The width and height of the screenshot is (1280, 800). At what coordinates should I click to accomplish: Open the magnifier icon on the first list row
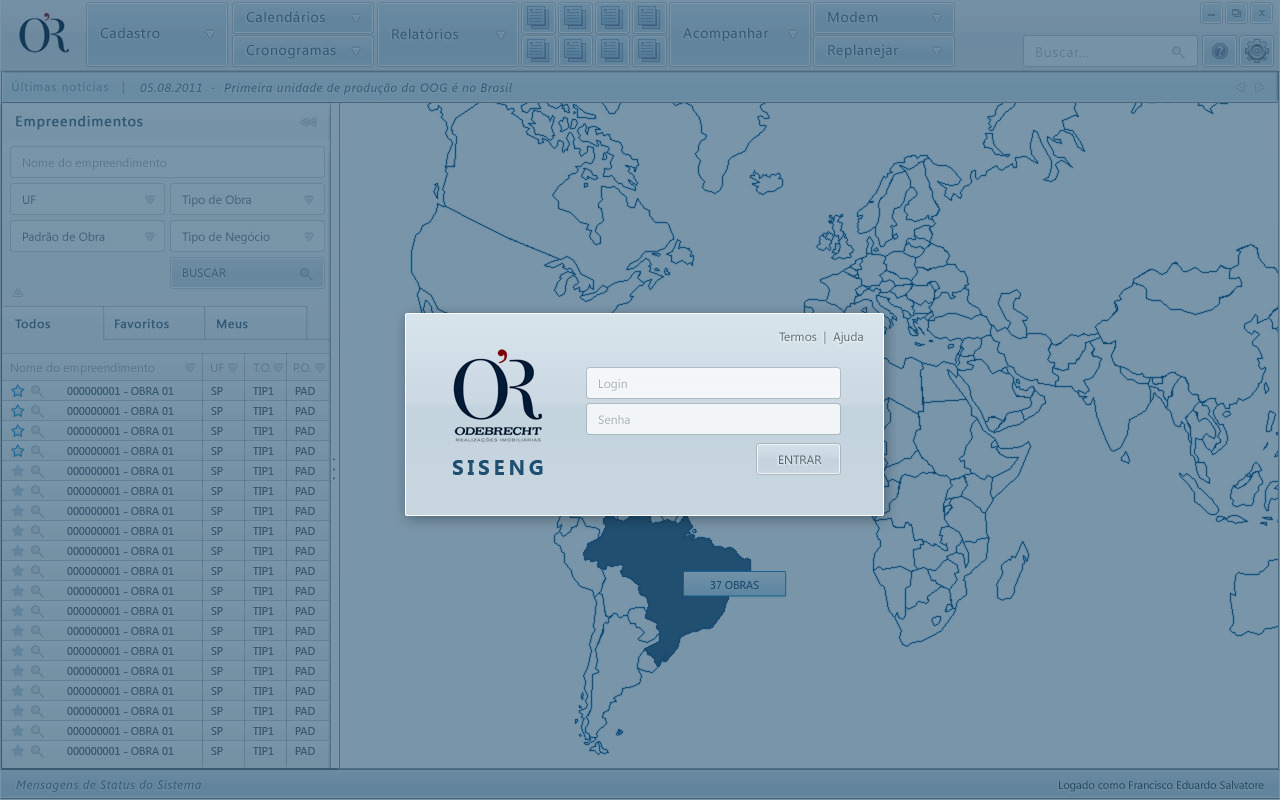(37, 391)
